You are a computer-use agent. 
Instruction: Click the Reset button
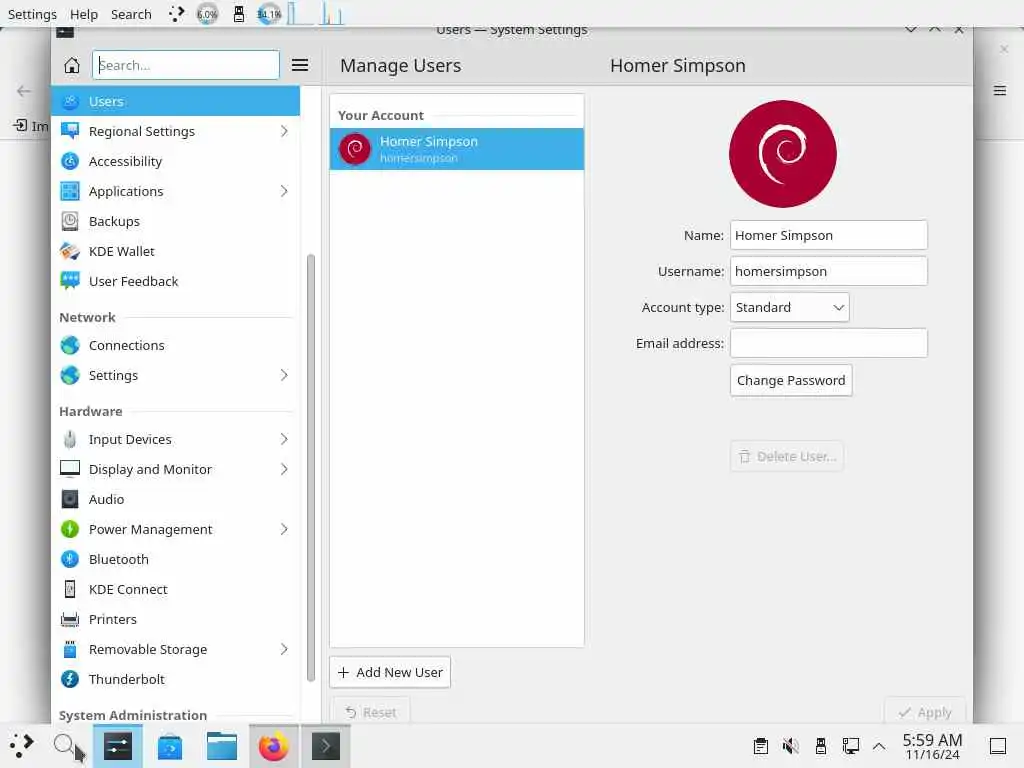pos(370,712)
